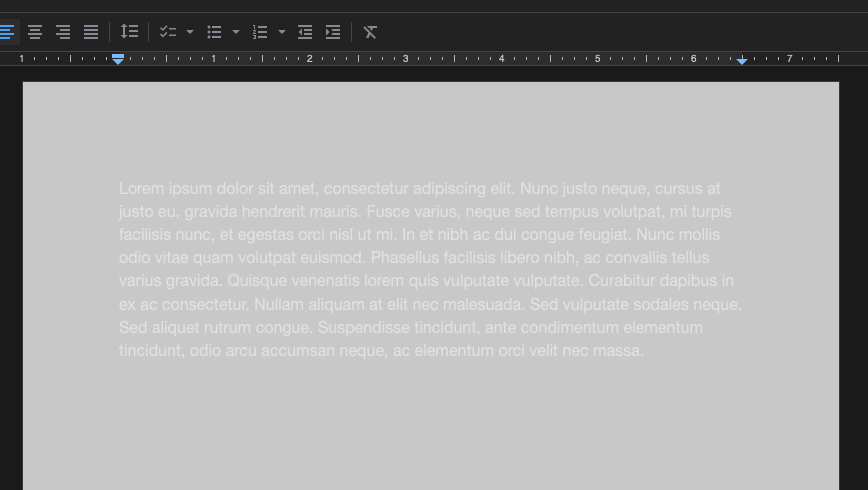Click the word "Lorem" in the paragraph
Image resolution: width=868 pixels, height=490 pixels.
click(142, 188)
